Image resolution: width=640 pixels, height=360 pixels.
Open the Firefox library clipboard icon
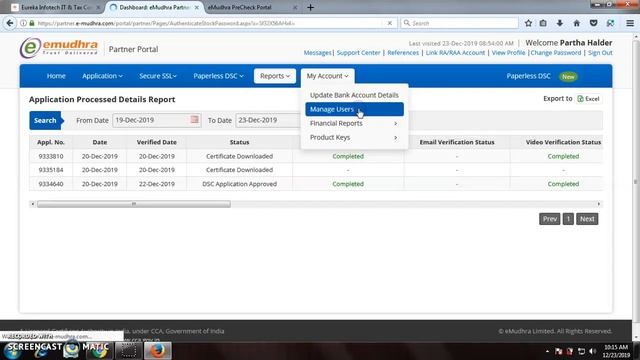tap(543, 23)
